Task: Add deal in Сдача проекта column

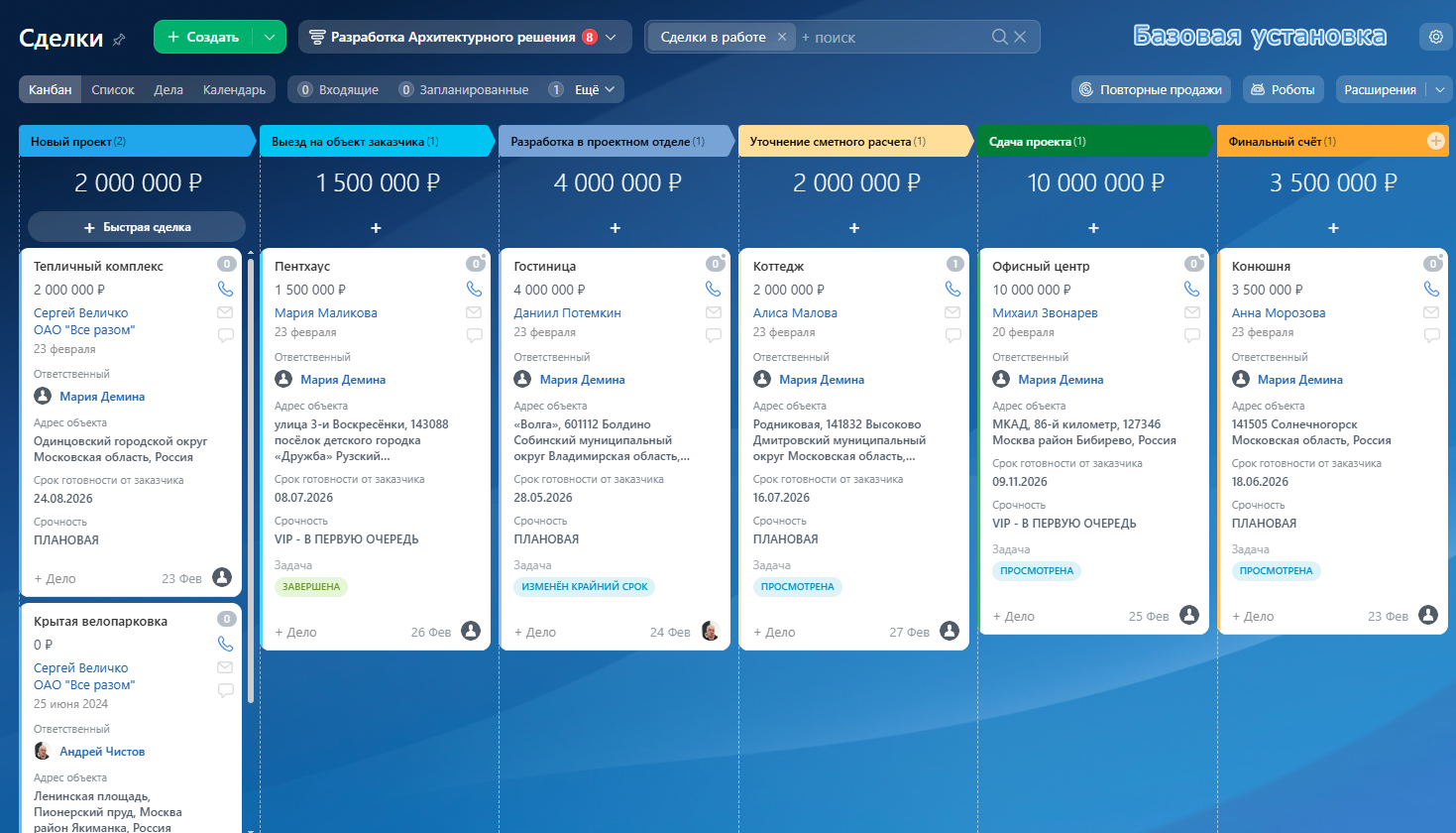Action: pyautogui.click(x=1093, y=228)
